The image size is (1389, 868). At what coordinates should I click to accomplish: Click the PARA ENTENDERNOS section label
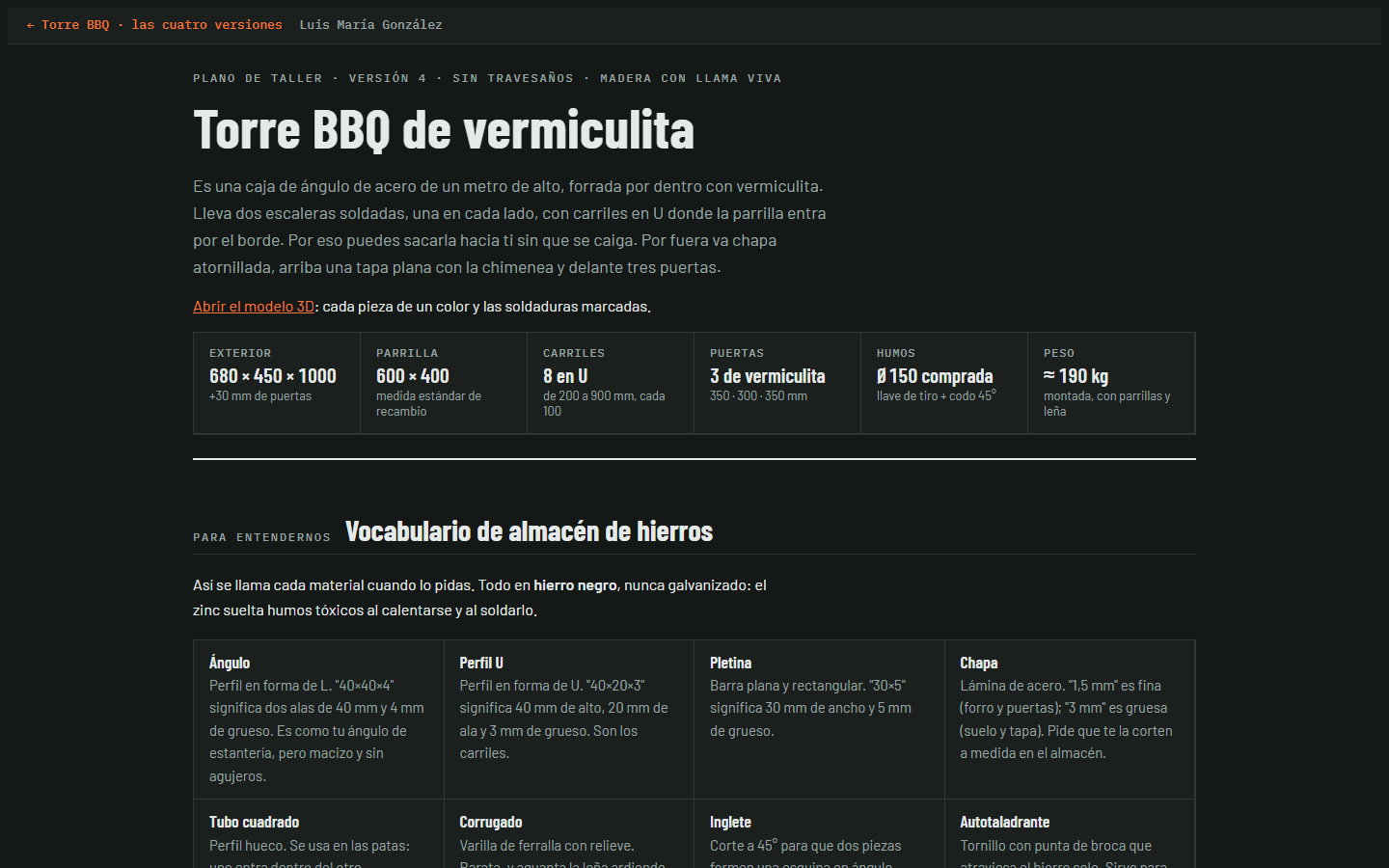tap(261, 537)
